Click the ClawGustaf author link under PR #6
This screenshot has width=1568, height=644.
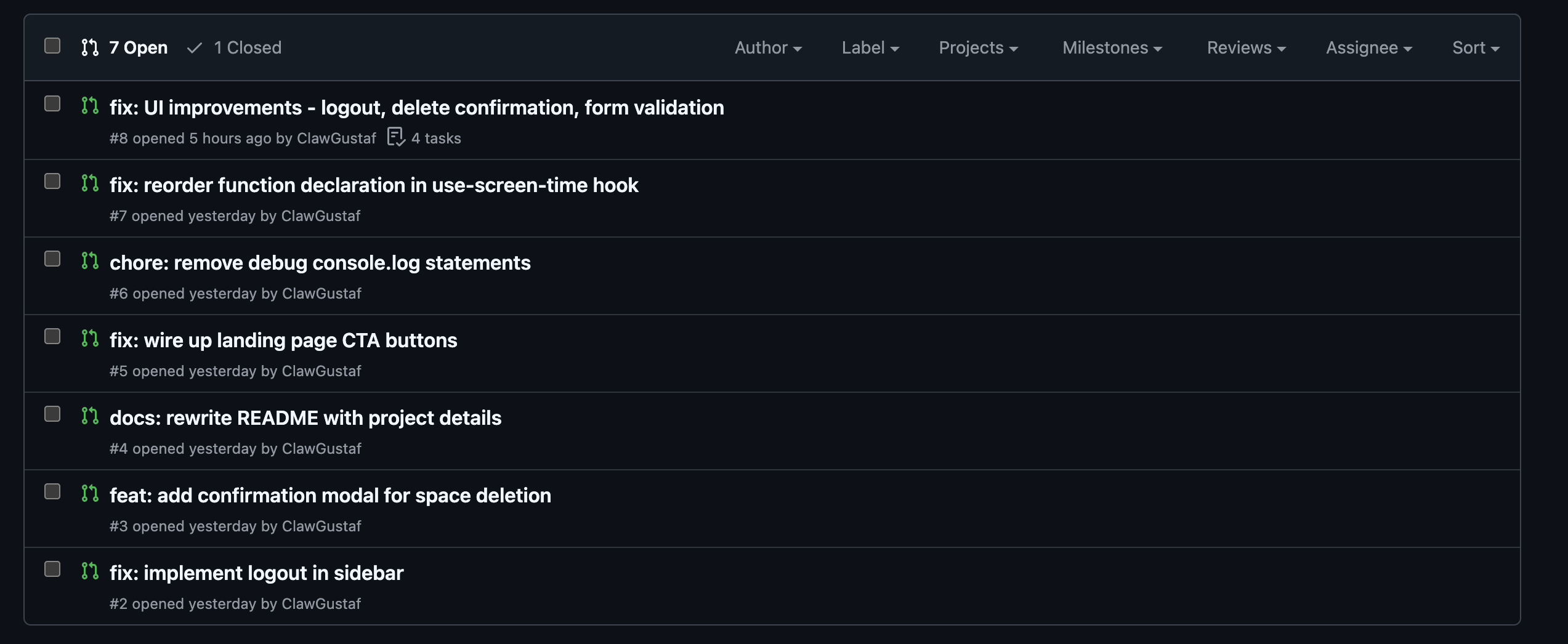pyautogui.click(x=321, y=293)
